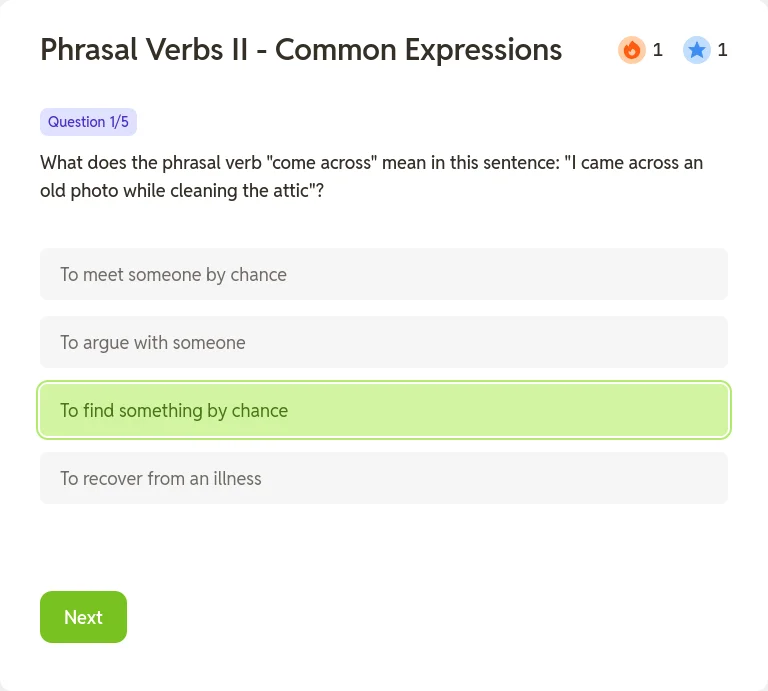Image resolution: width=768 pixels, height=691 pixels.
Task: Pick the "To recover from an illness" option
Action: (384, 478)
